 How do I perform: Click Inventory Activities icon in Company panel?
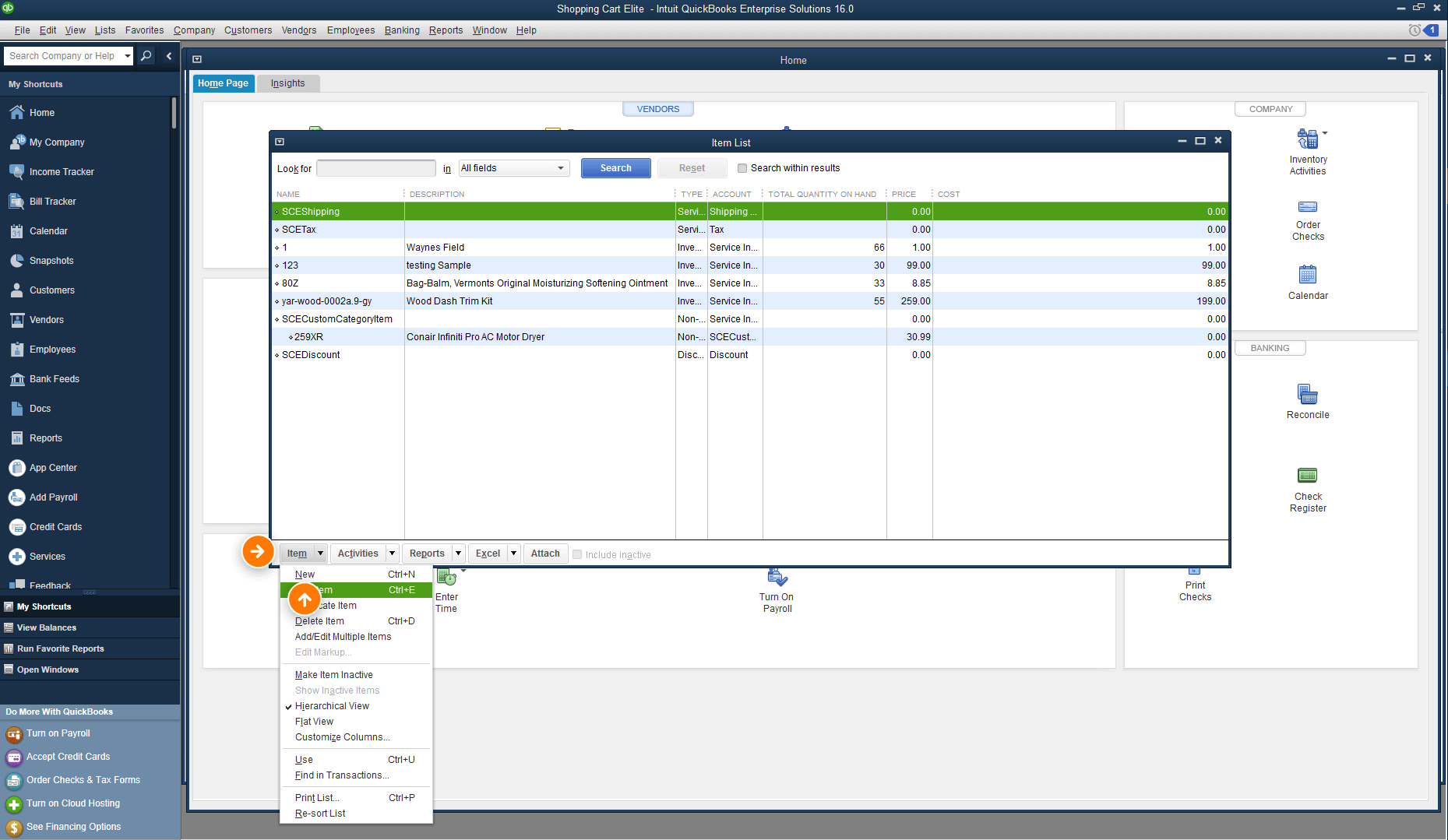tap(1307, 139)
